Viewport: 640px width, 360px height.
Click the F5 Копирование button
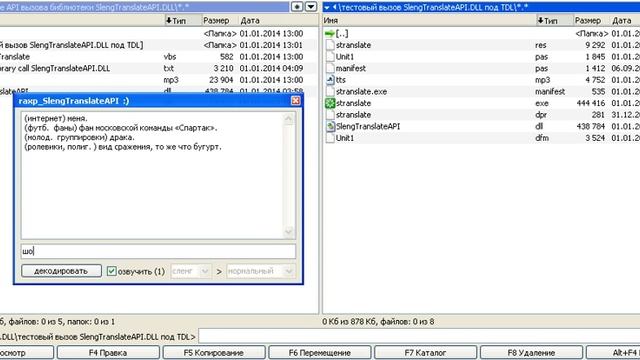pos(214,353)
